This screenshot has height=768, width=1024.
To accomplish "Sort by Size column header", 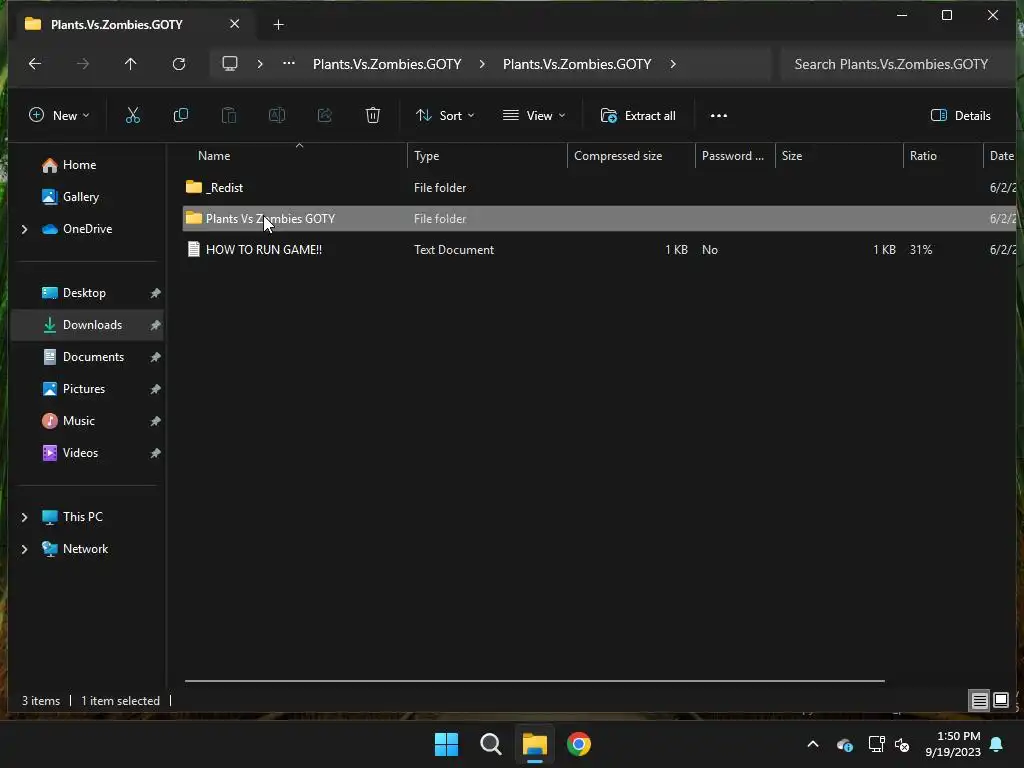I will (x=792, y=156).
